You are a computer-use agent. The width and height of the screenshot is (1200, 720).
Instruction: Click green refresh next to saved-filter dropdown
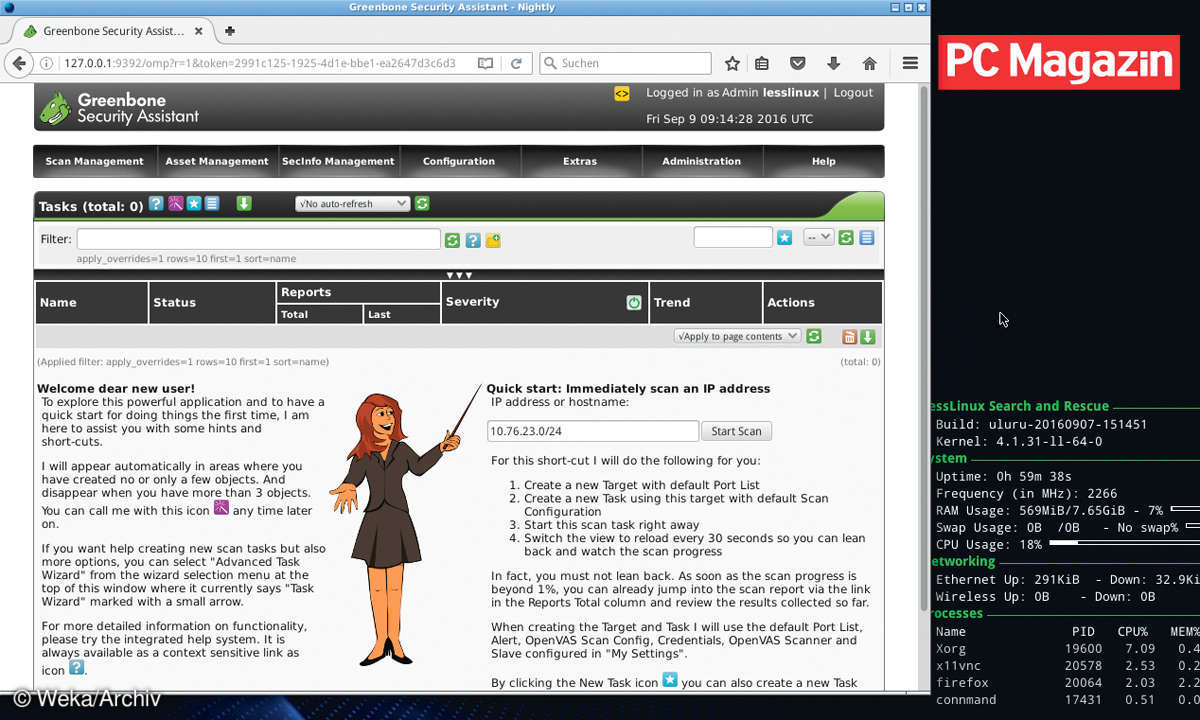tap(846, 237)
